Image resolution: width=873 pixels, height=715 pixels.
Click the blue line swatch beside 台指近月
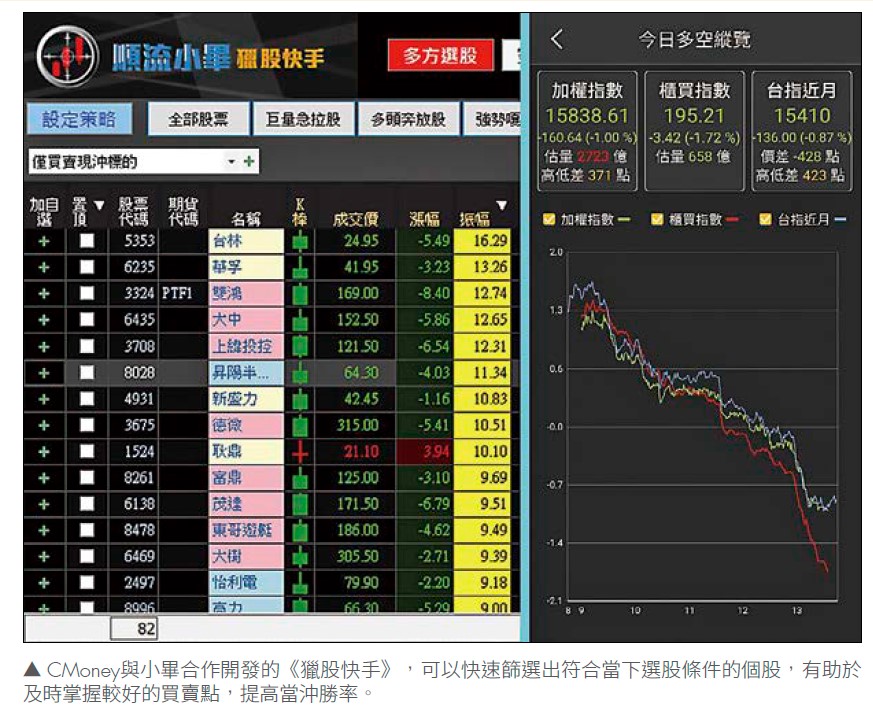coord(840,219)
